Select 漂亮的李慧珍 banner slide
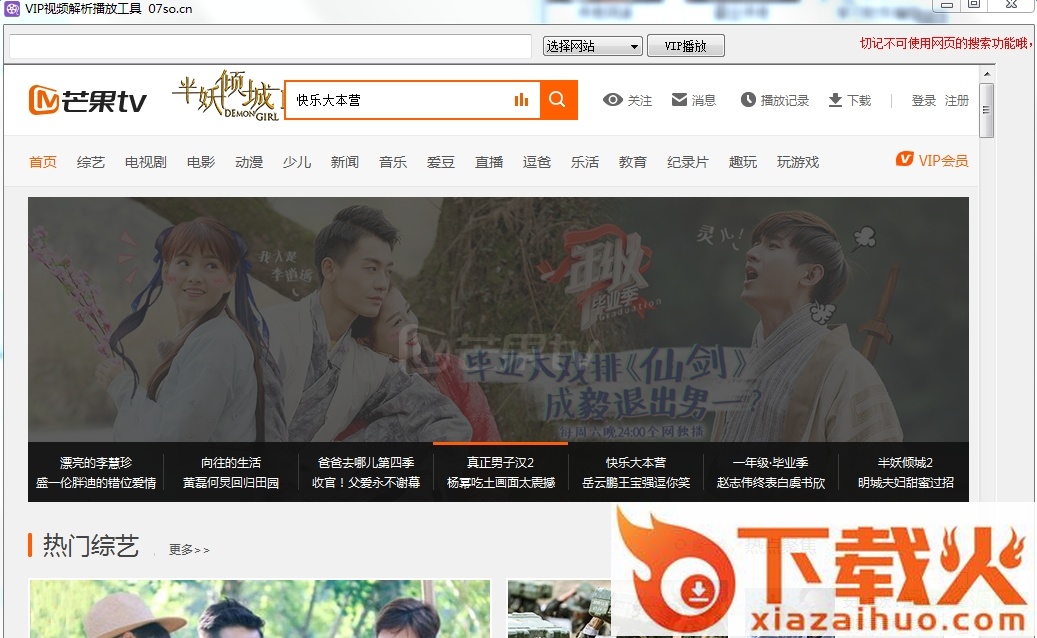The height and width of the screenshot is (638, 1037). tap(96, 472)
